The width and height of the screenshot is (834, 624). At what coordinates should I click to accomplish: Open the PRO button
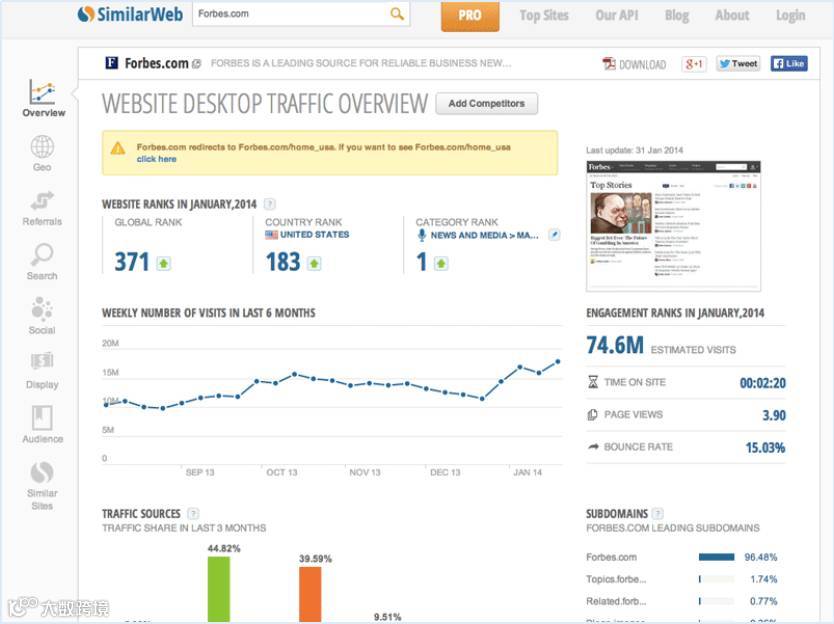tap(470, 15)
